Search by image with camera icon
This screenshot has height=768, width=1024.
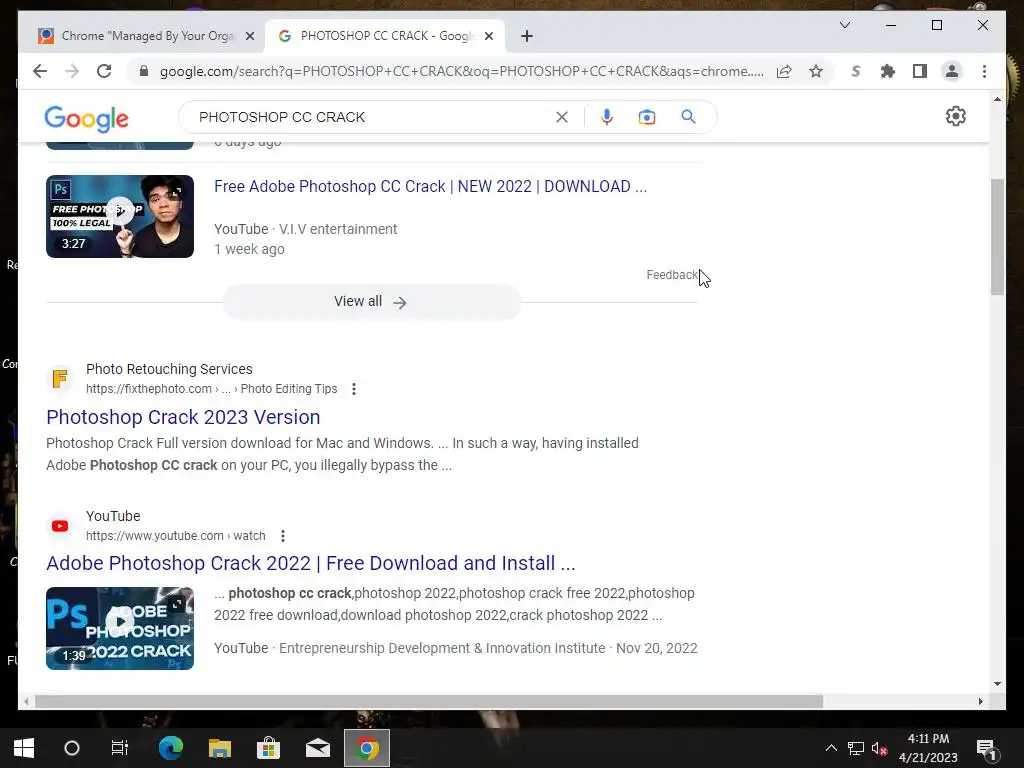(x=647, y=117)
